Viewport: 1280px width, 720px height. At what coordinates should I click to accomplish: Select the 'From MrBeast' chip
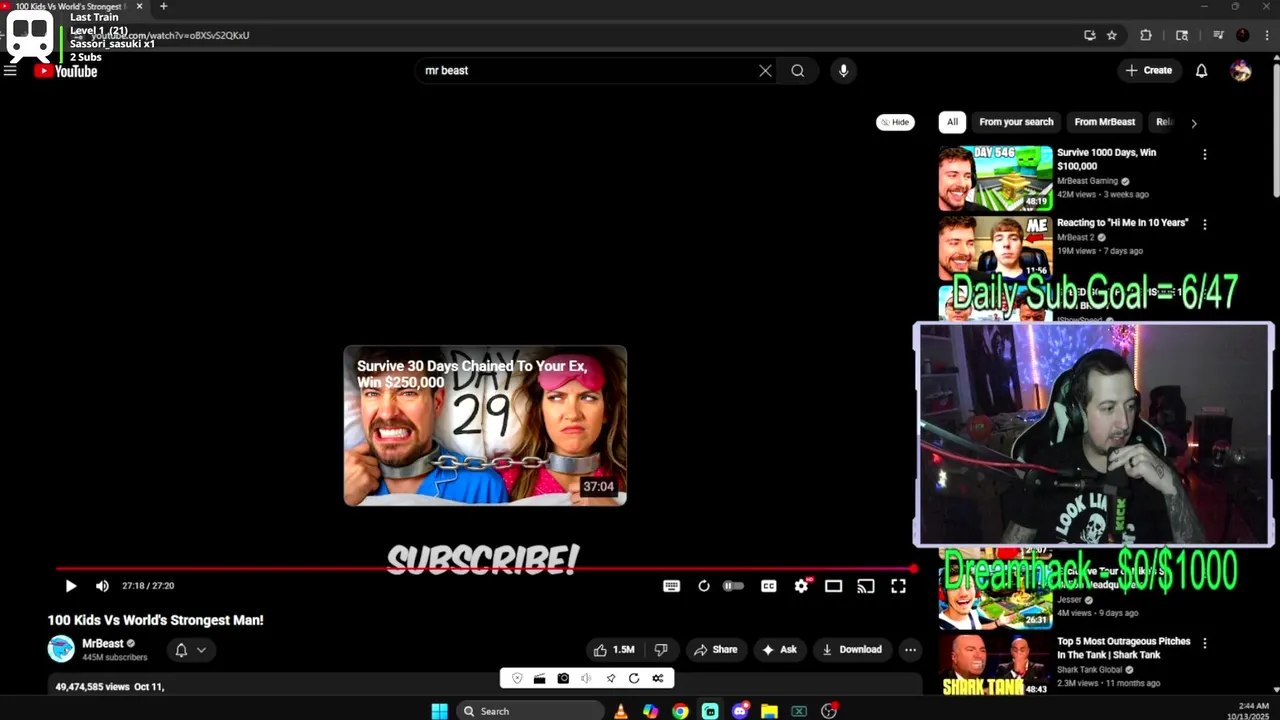point(1104,122)
